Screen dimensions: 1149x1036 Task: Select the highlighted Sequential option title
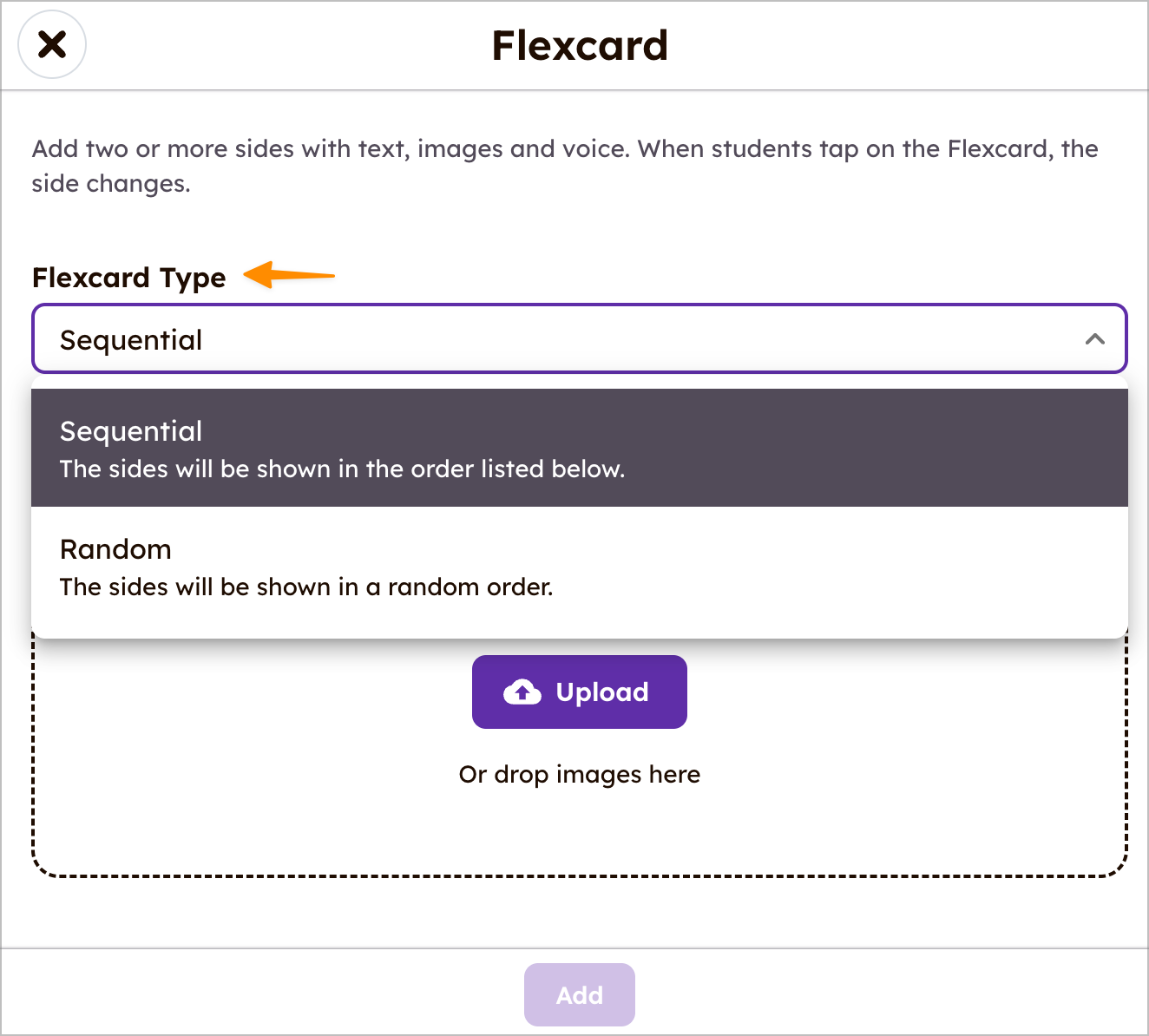131,431
